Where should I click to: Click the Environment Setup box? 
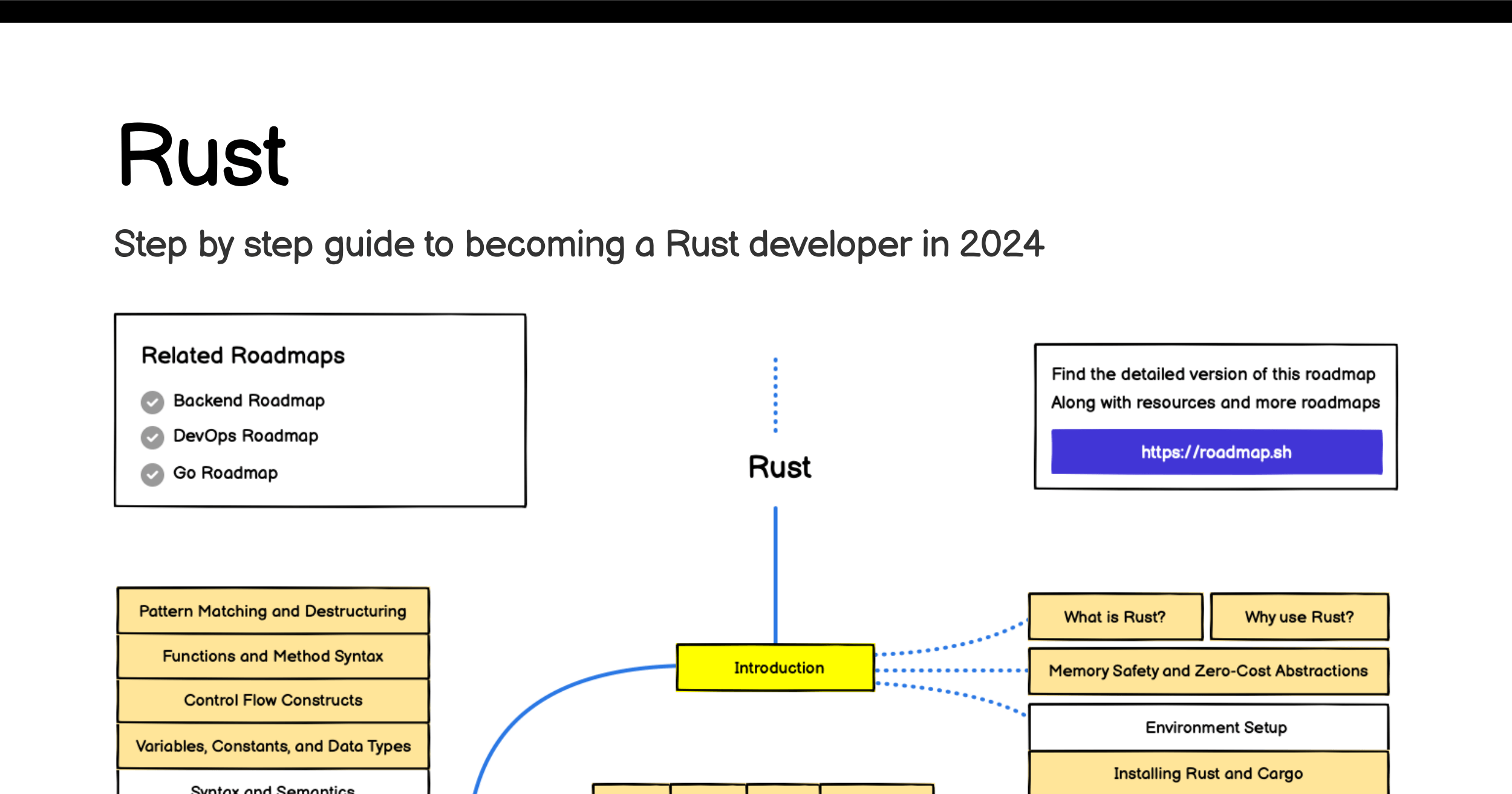(1208, 727)
